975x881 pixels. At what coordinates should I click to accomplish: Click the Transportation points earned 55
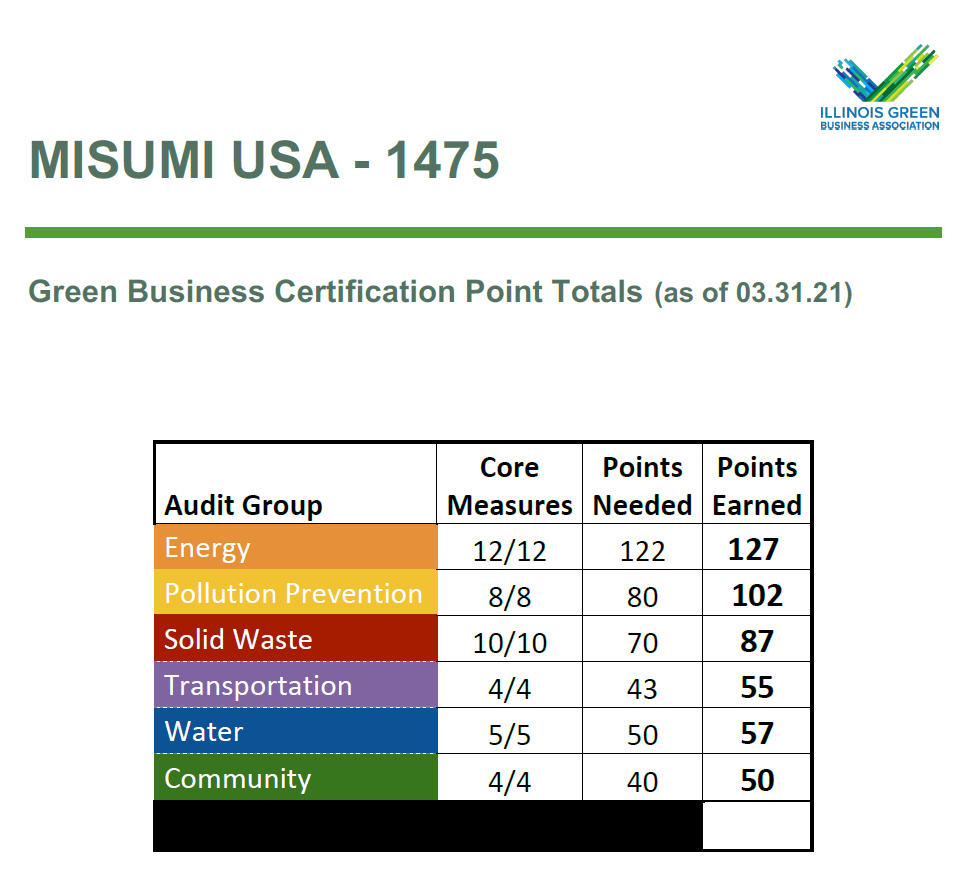(x=757, y=687)
